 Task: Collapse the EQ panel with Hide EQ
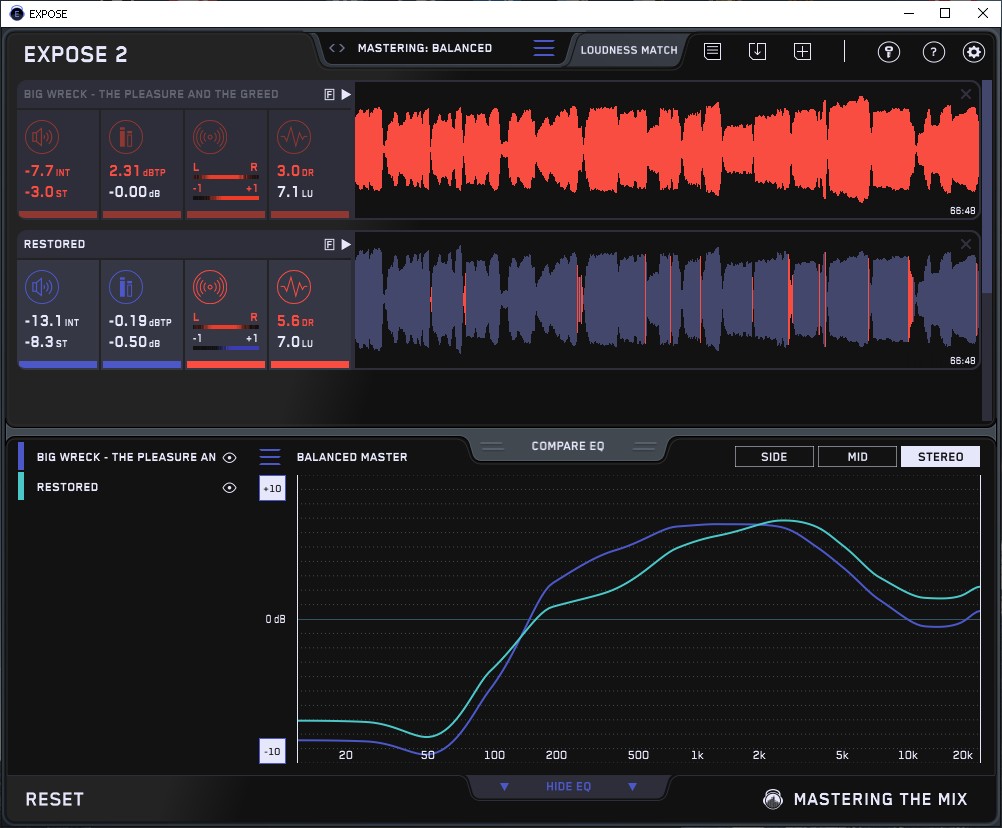568,787
